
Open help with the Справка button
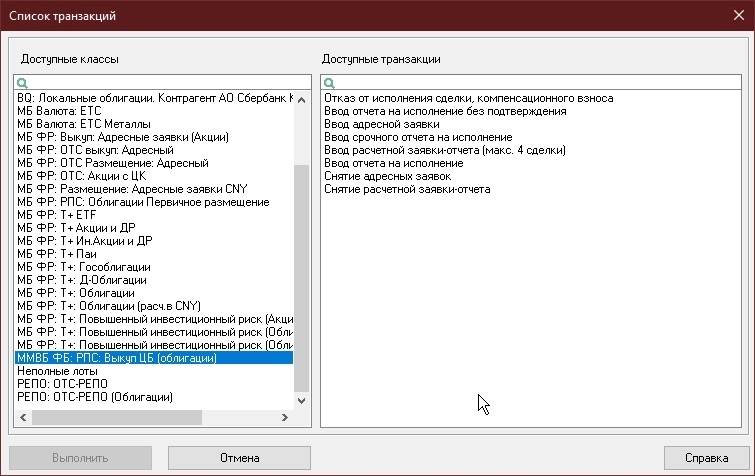point(706,458)
